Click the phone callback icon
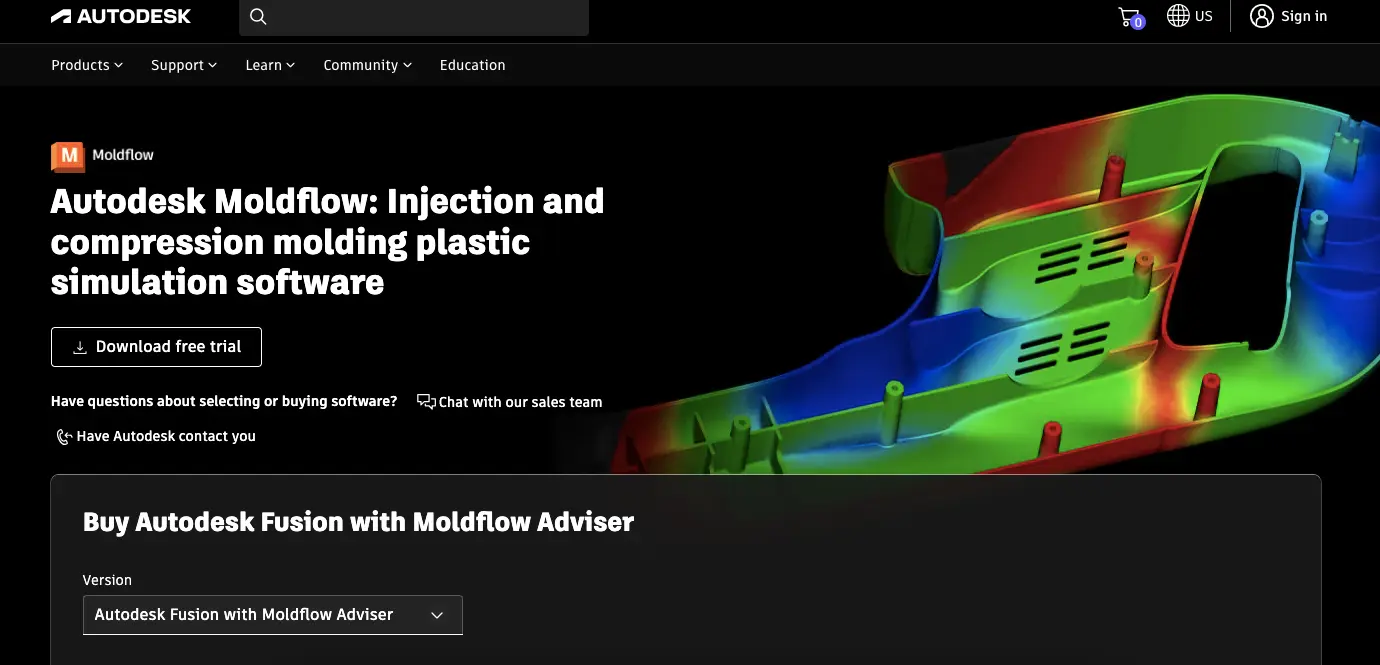This screenshot has width=1380, height=665. tap(64, 436)
